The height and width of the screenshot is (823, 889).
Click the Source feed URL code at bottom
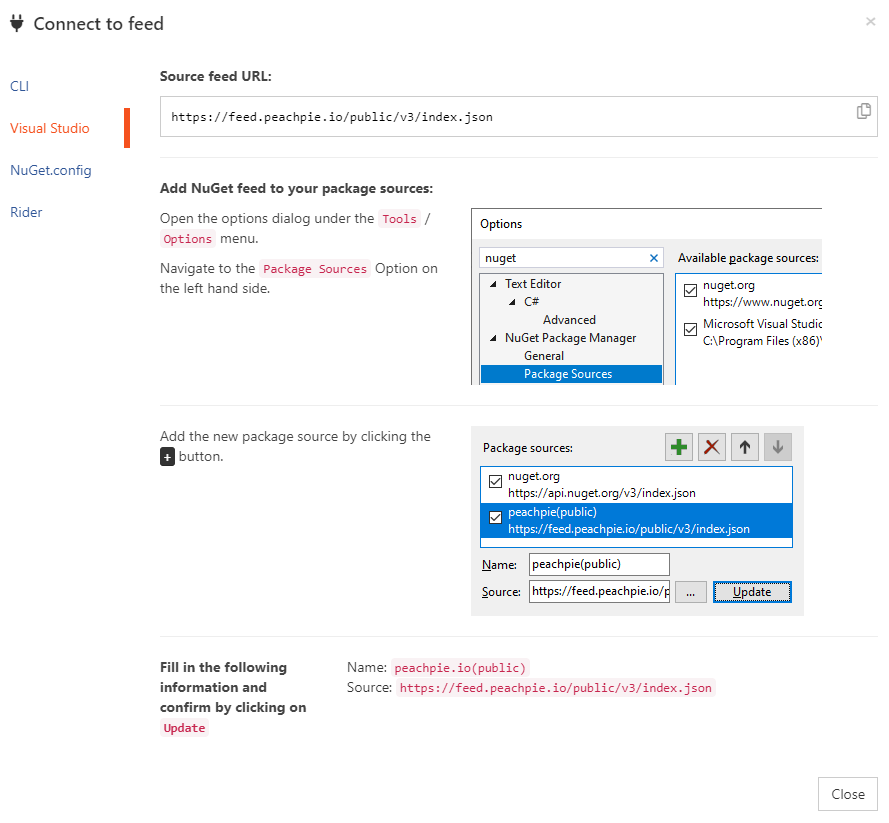(556, 688)
